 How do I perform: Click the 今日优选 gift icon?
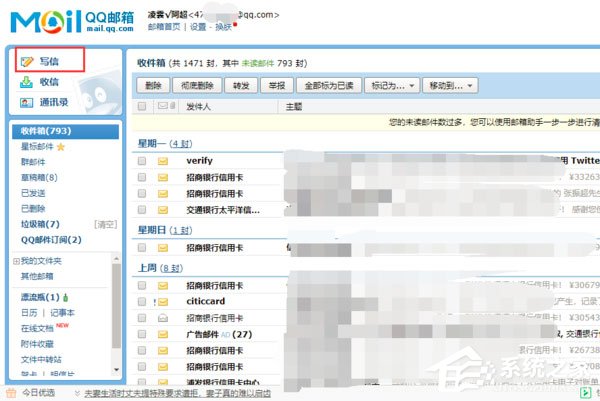[11, 393]
